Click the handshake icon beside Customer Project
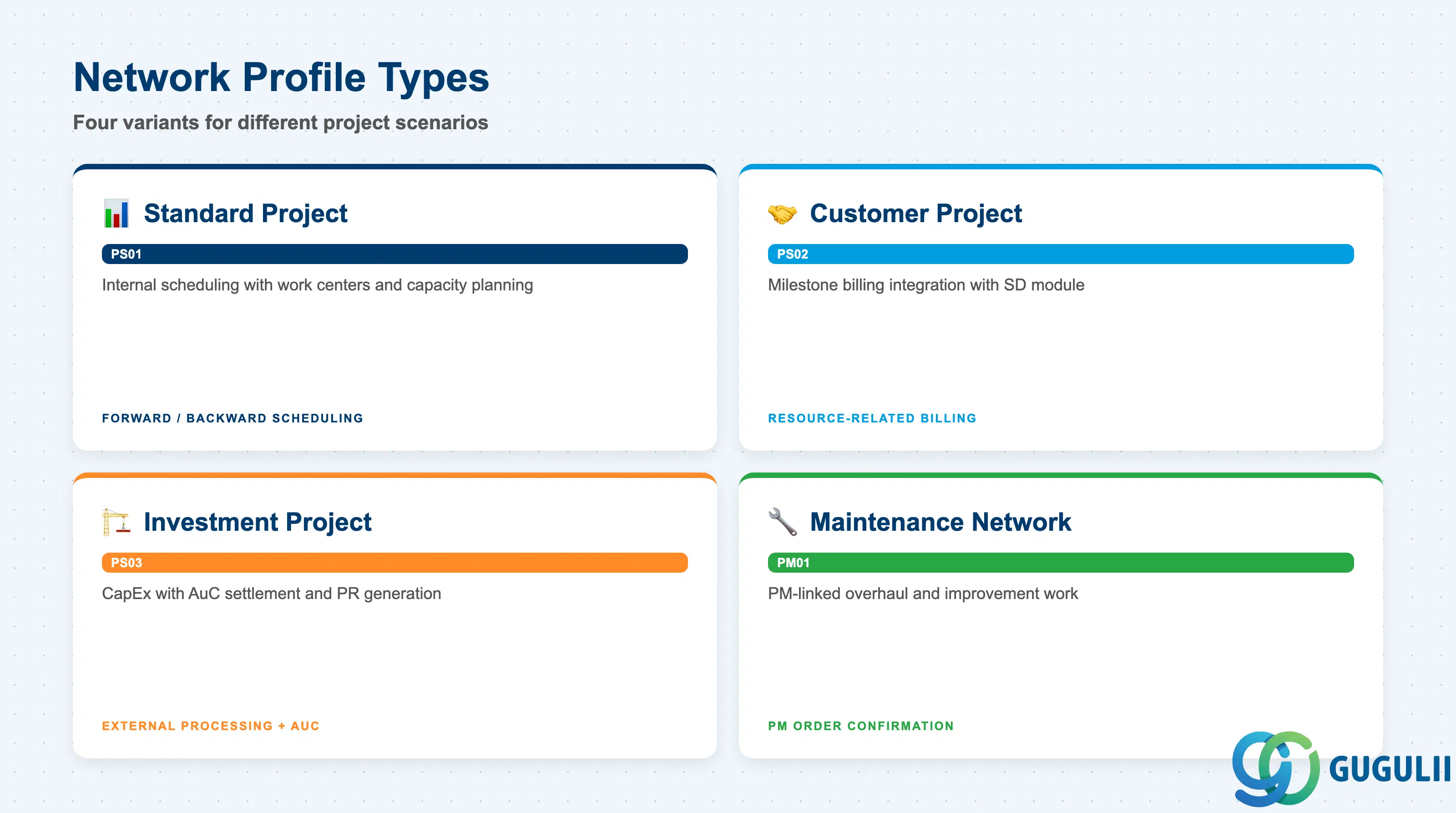Viewport: 1456px width, 813px height. [782, 213]
